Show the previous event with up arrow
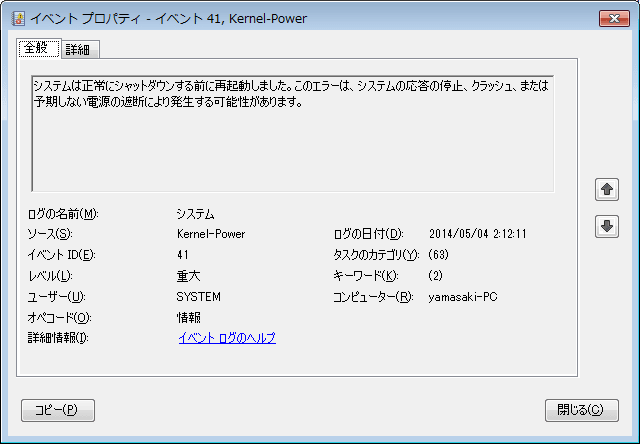 point(607,189)
